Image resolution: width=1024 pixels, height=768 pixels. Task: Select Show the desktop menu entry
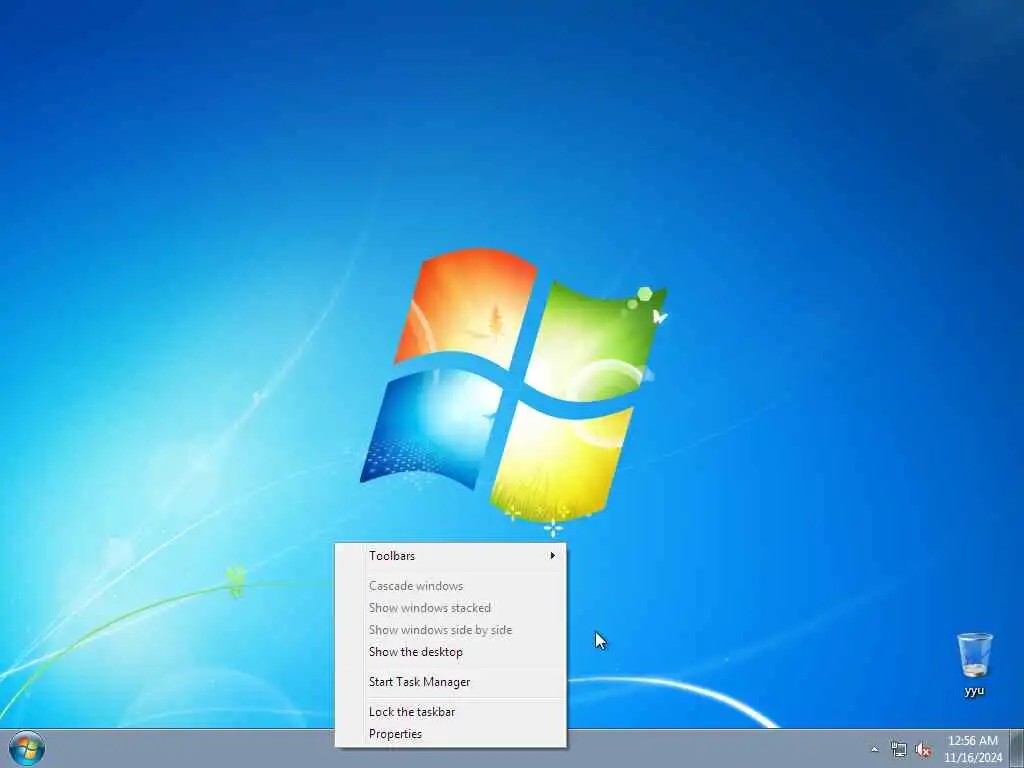451,652
